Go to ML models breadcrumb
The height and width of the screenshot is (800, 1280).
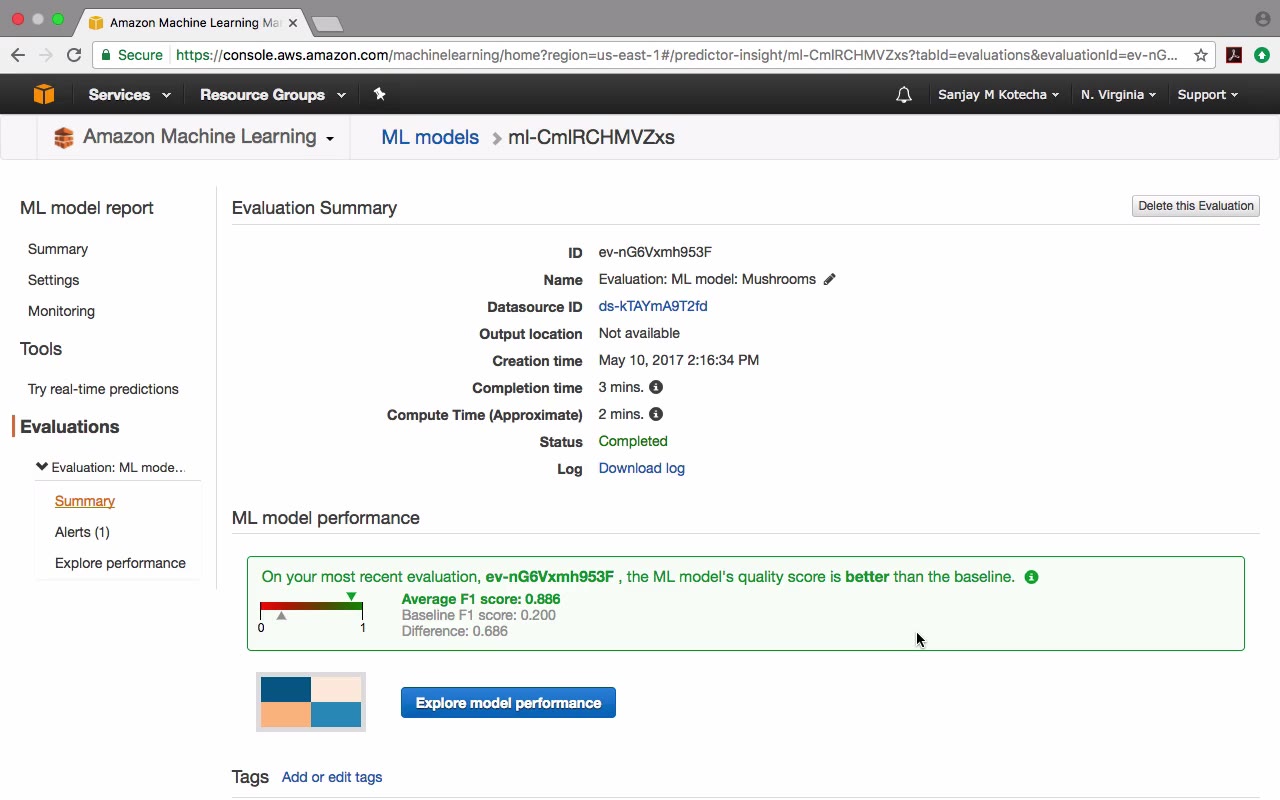tap(430, 137)
